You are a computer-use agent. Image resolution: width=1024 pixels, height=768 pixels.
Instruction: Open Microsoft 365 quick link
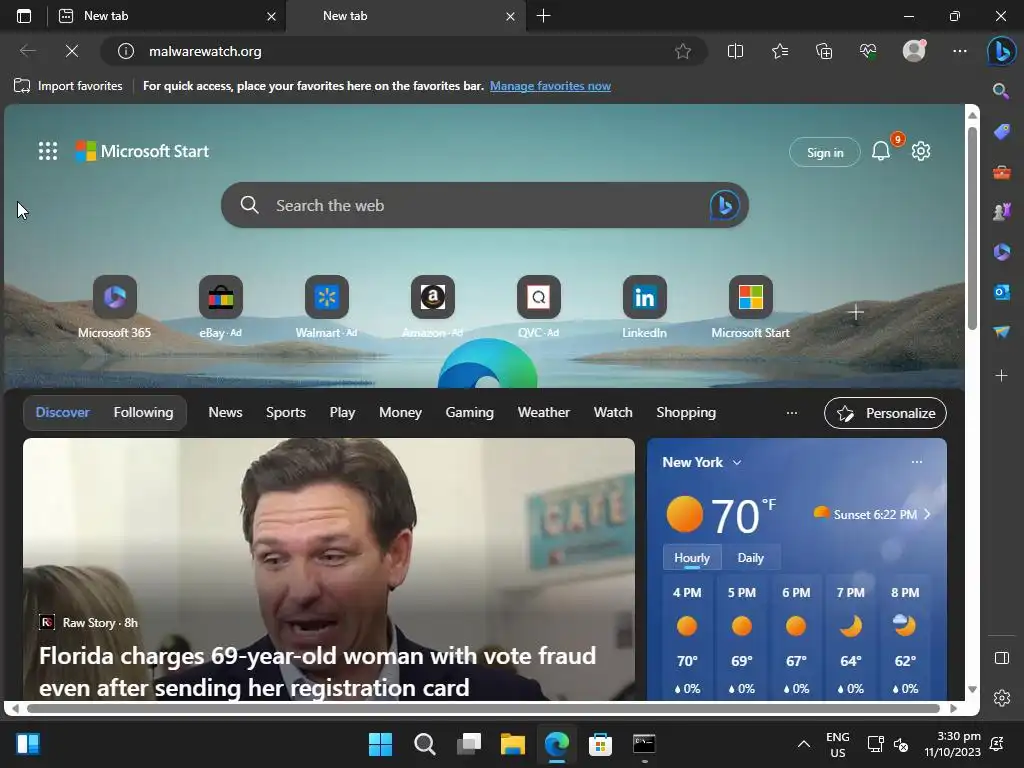click(x=114, y=307)
